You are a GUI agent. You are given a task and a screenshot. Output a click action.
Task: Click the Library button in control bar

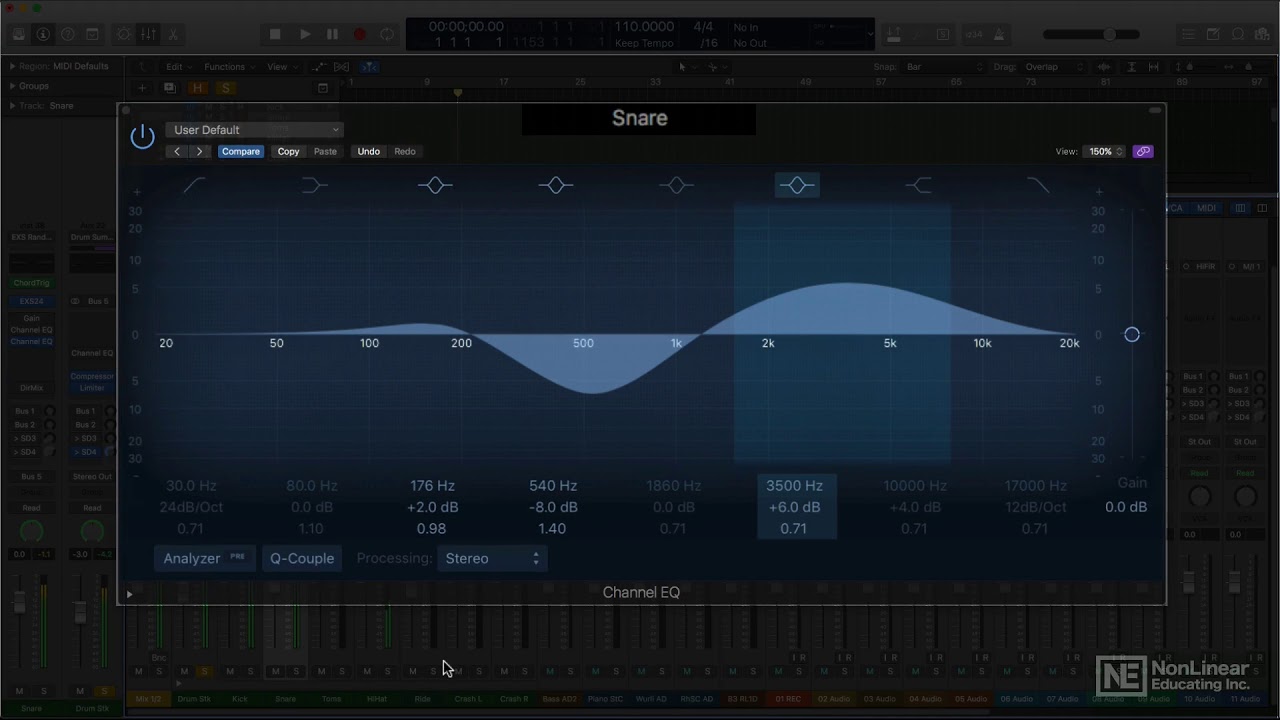[18, 34]
